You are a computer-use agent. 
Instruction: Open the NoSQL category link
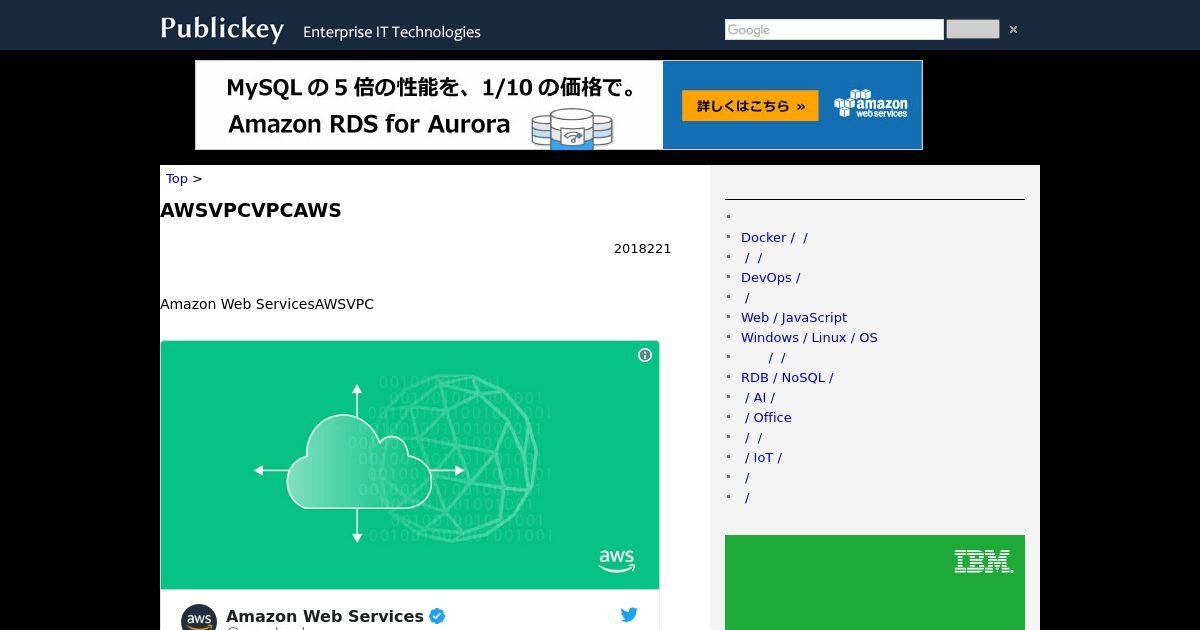[803, 377]
